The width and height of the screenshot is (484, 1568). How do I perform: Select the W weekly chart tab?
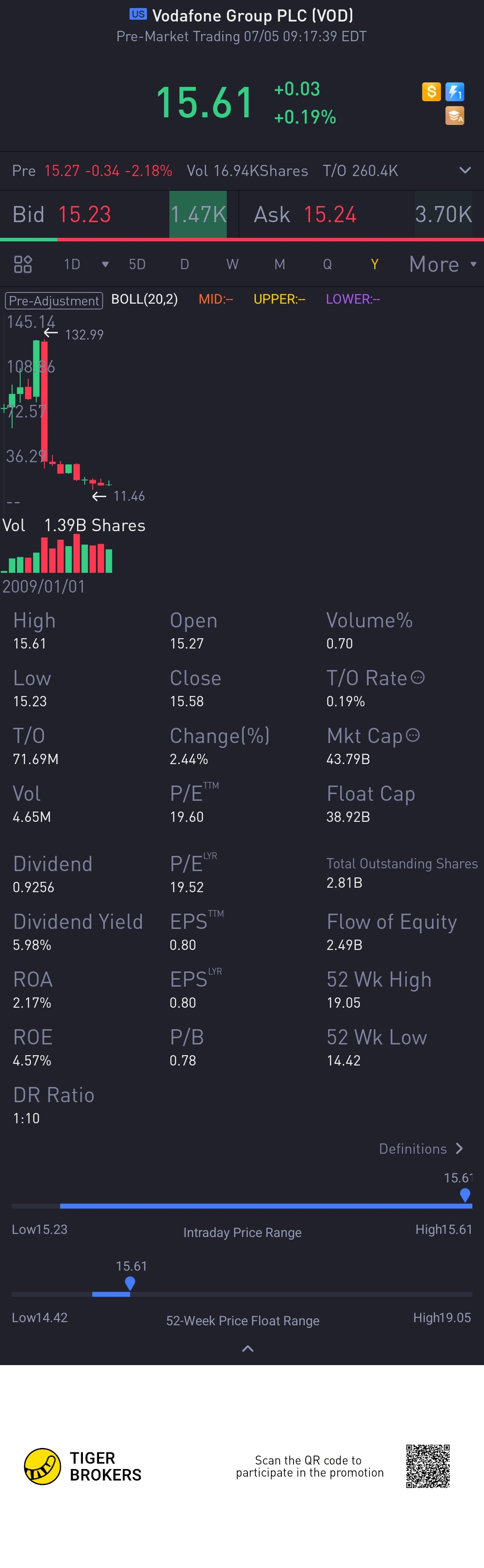[x=232, y=264]
